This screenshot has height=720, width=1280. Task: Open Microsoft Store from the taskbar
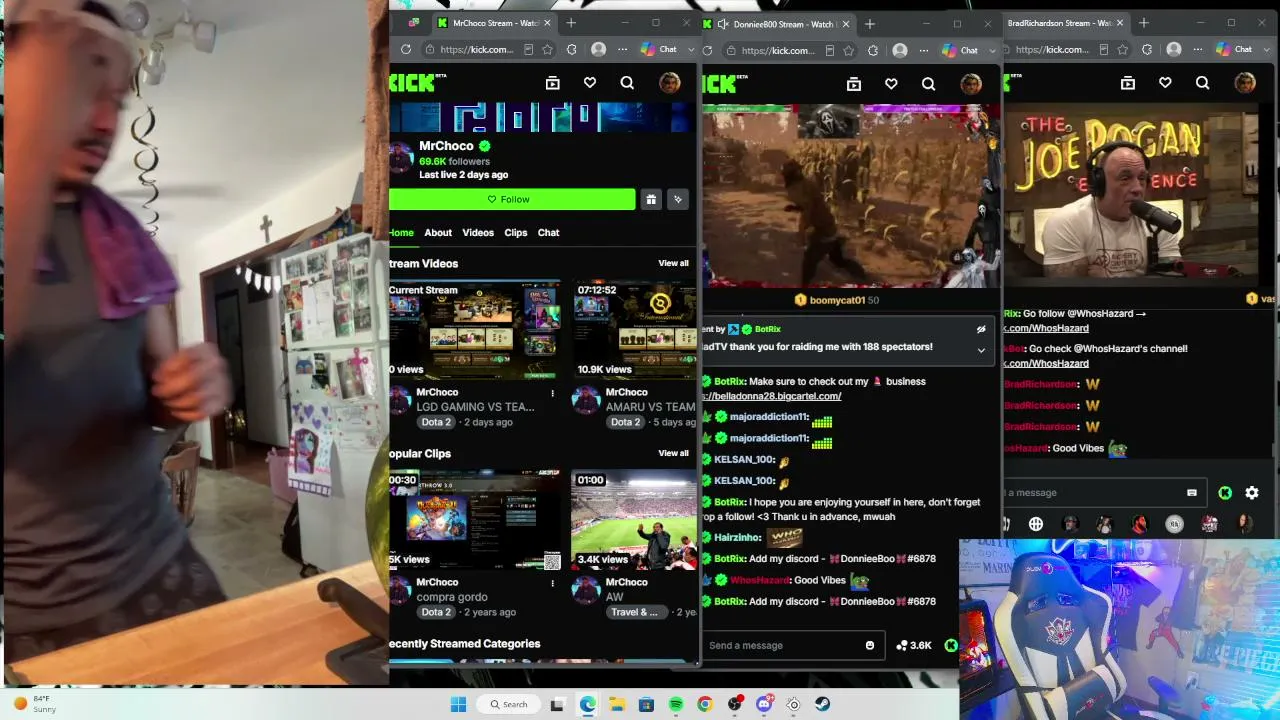[x=646, y=704]
